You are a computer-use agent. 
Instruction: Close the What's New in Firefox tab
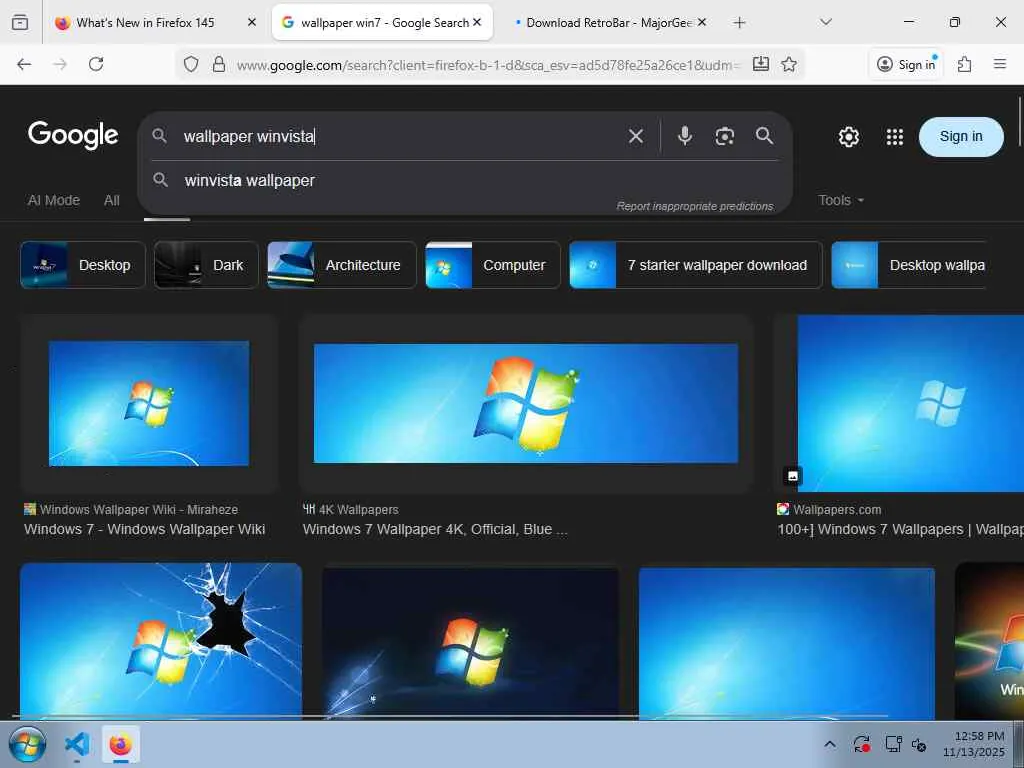(251, 23)
